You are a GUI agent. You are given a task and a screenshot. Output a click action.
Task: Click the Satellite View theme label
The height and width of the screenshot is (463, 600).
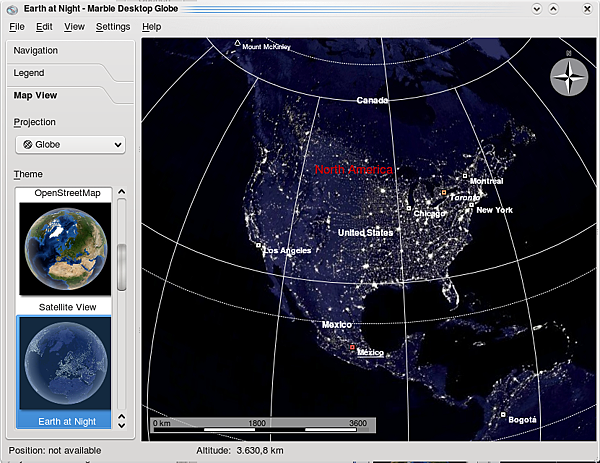[67, 307]
